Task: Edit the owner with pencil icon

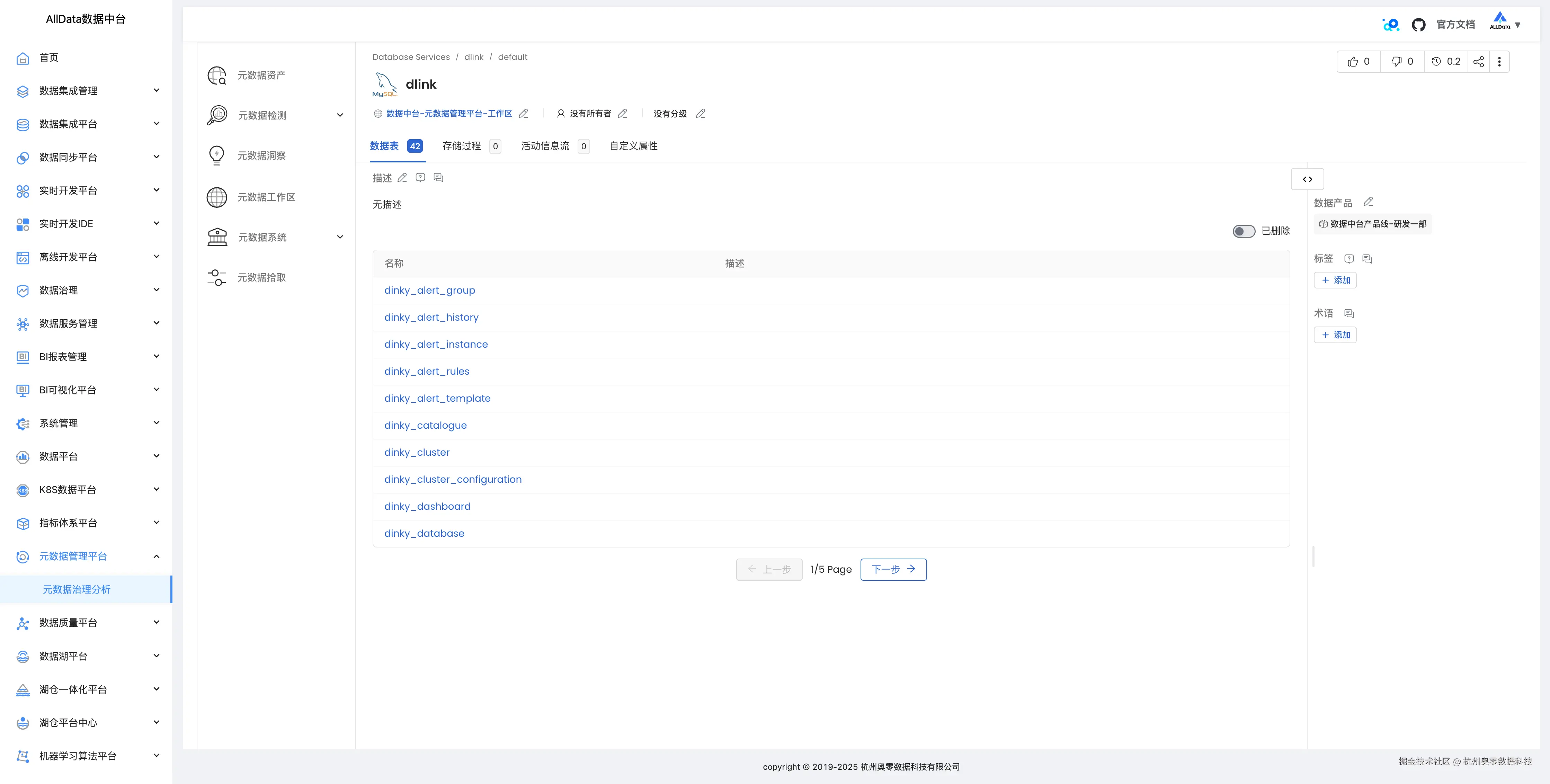Action: click(622, 113)
